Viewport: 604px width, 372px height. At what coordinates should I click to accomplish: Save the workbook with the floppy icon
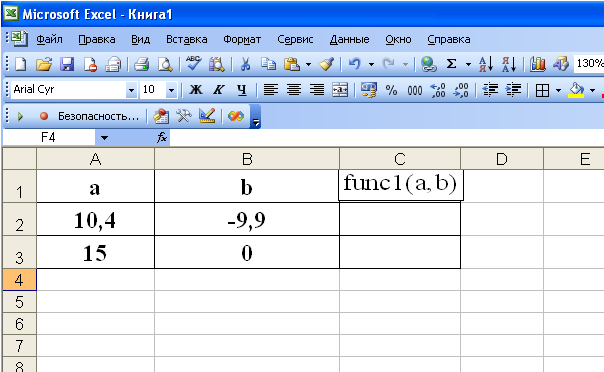coord(67,64)
